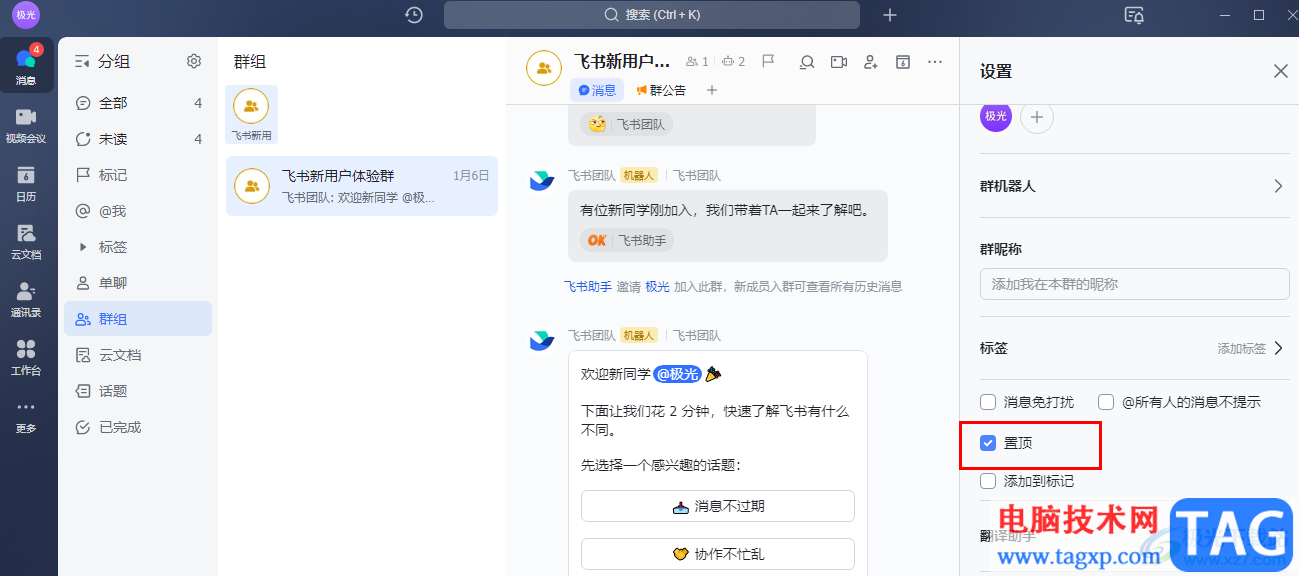Click the 消息不过期 topic button
Viewport: 1299px width, 576px height.
718,506
